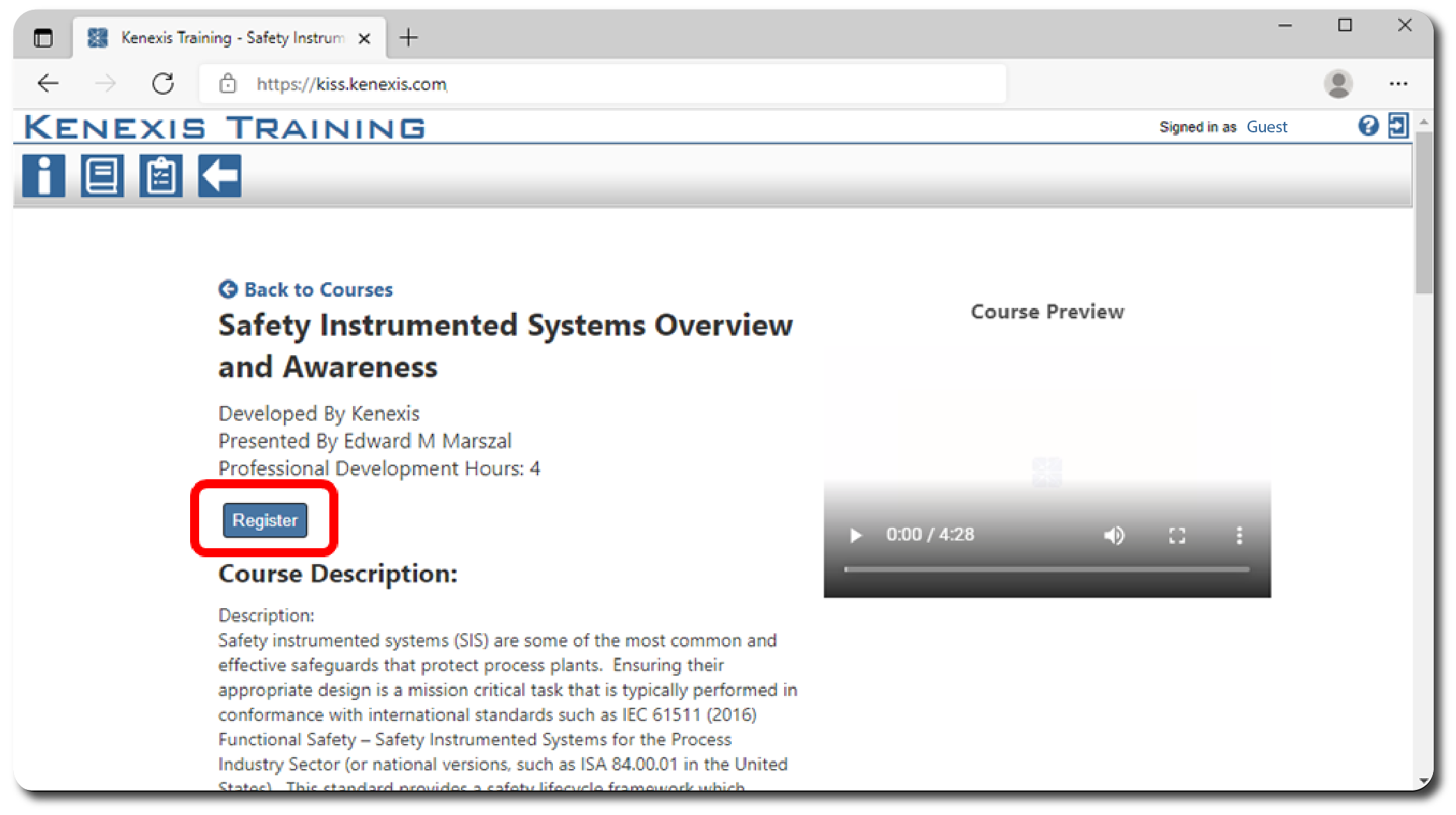This screenshot has height=815, width=1456.
Task: Open browser settings and more menu
Action: 1398,84
